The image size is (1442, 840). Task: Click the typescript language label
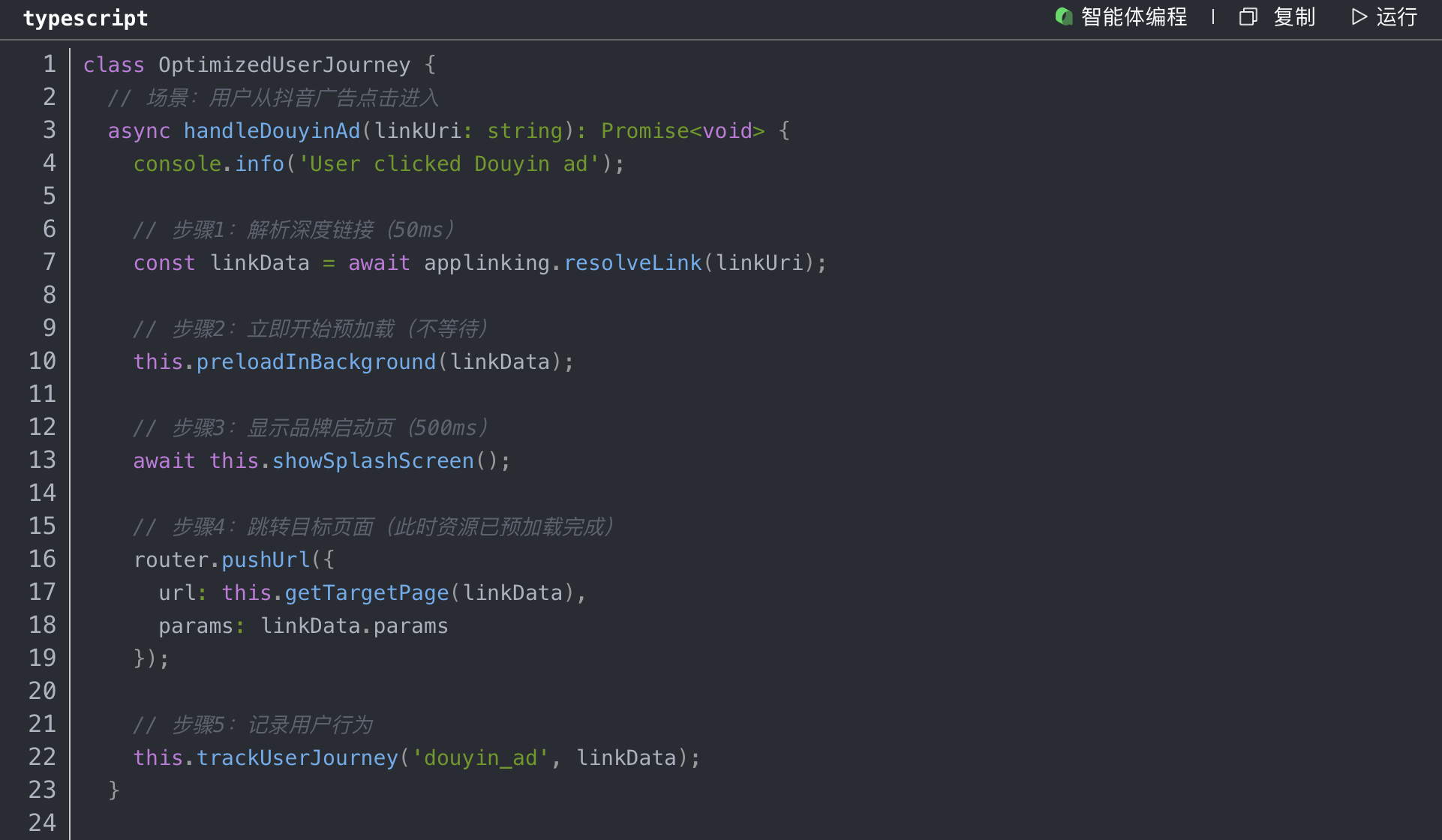86,18
